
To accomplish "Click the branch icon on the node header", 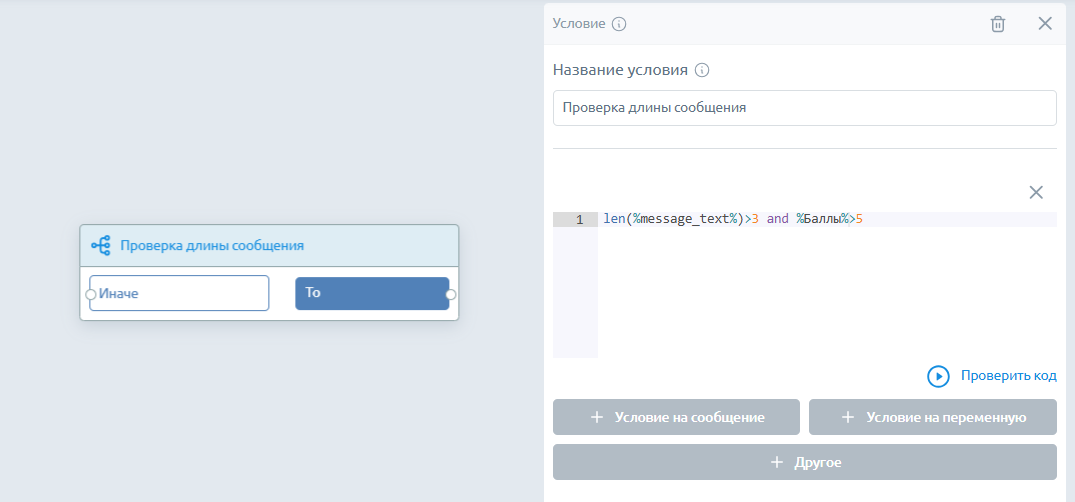I will pos(101,245).
